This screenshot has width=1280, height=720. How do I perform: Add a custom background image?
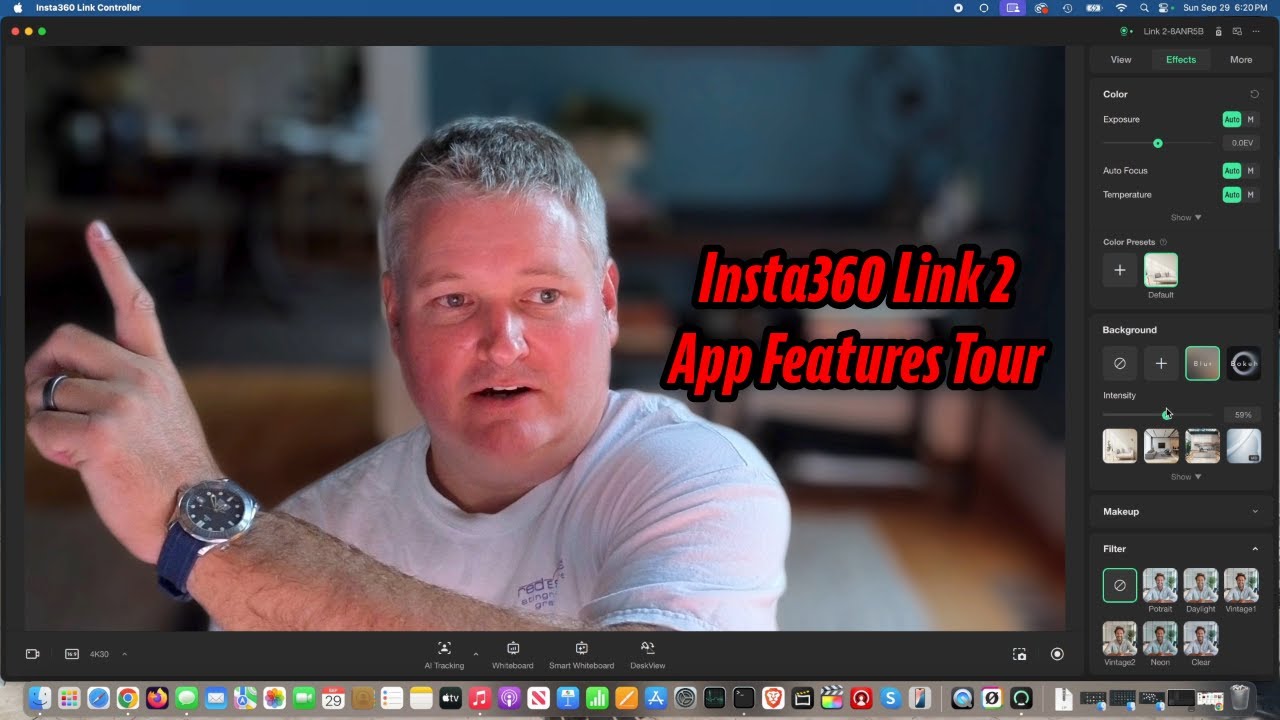pos(1161,364)
